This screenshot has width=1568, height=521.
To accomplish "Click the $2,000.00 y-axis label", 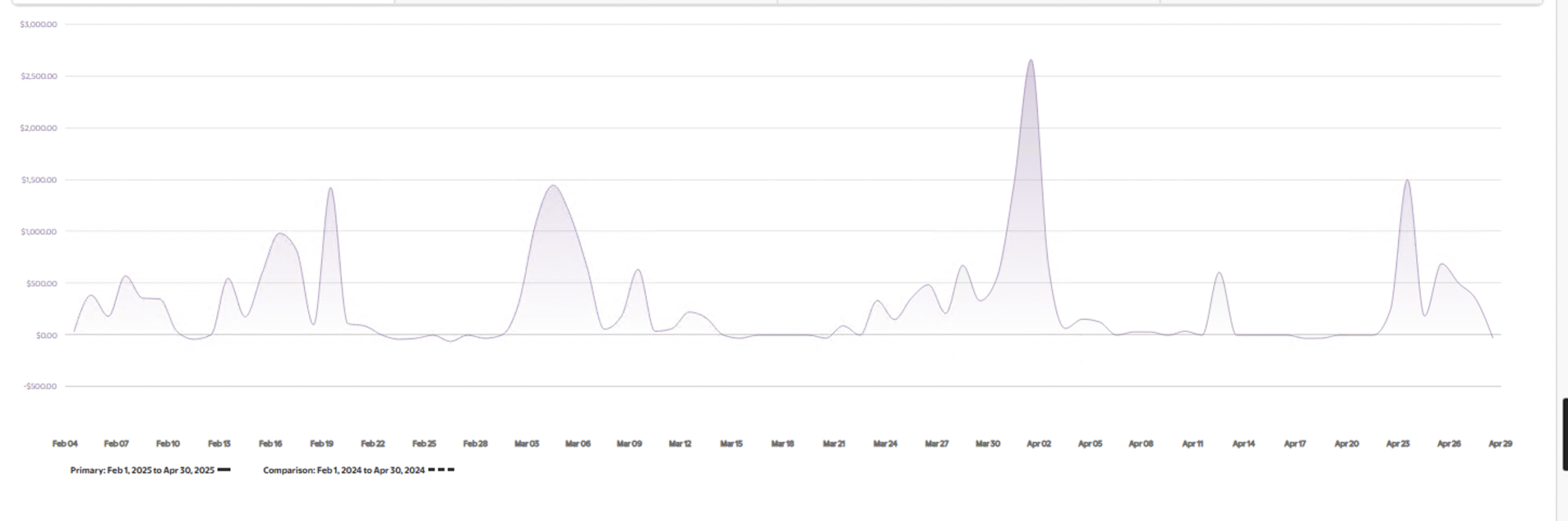I will click(x=39, y=128).
